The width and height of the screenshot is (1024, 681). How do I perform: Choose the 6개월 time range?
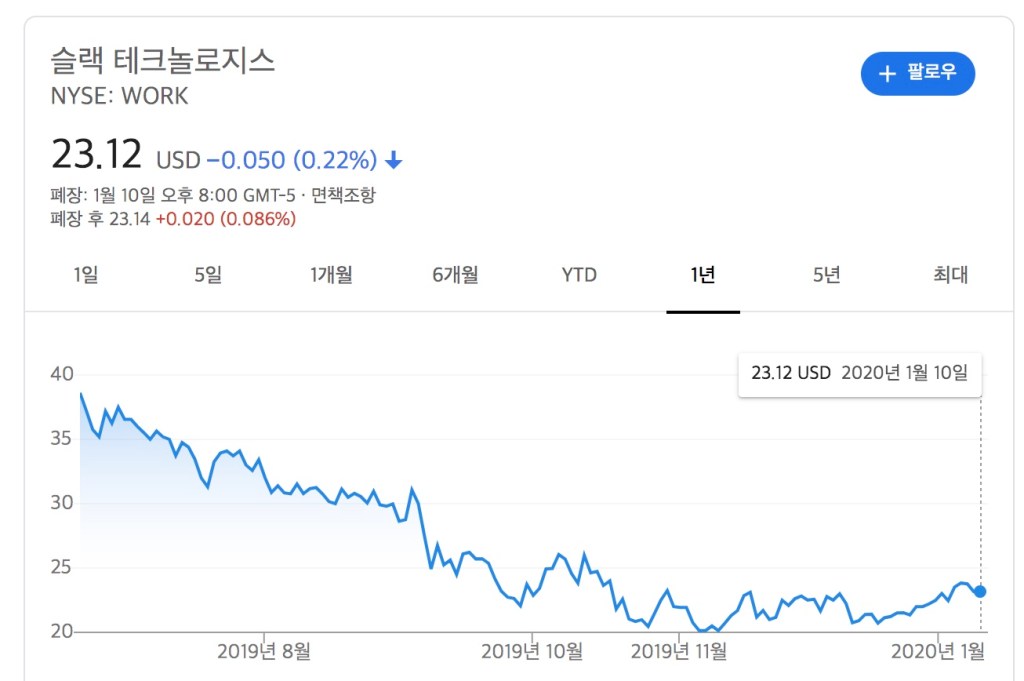click(x=455, y=275)
